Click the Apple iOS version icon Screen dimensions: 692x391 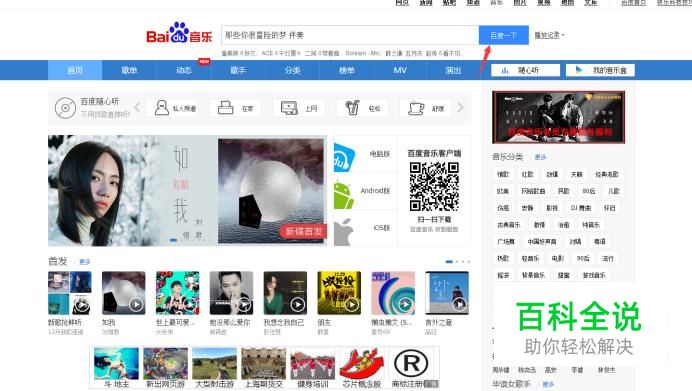344,232
